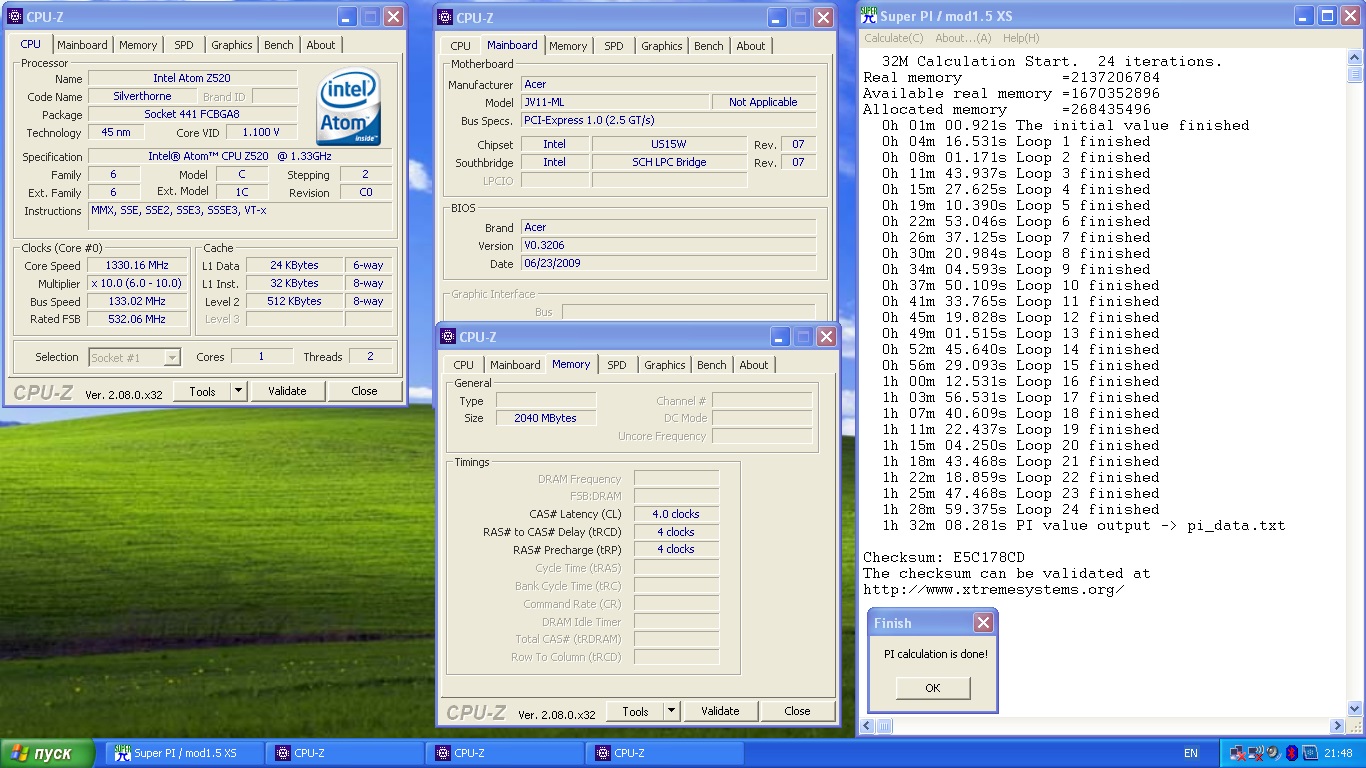Click OK in the Finish dialog
This screenshot has width=1366, height=768.
click(932, 688)
